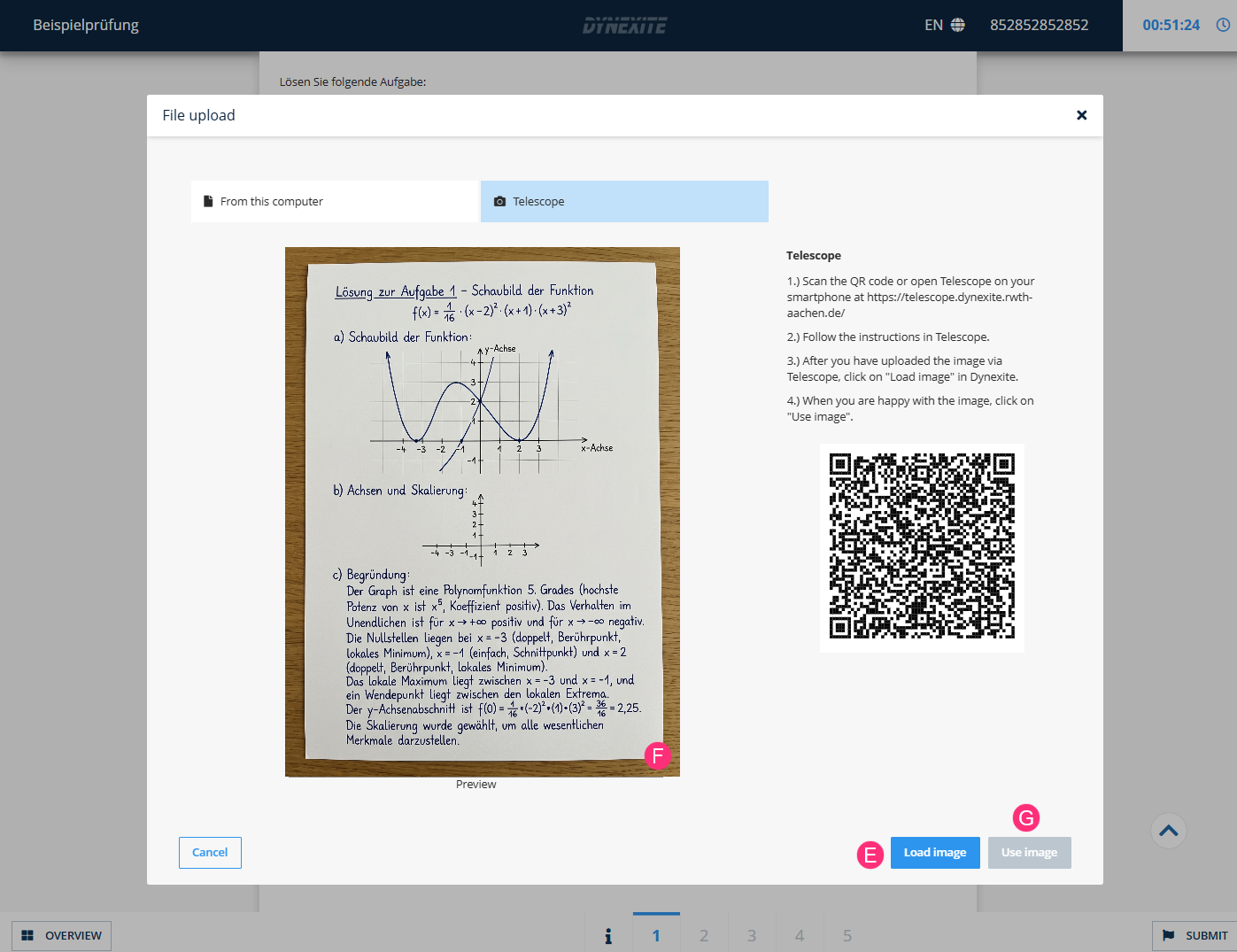The image size is (1237, 952).
Task: Go to question 5
Action: [847, 935]
